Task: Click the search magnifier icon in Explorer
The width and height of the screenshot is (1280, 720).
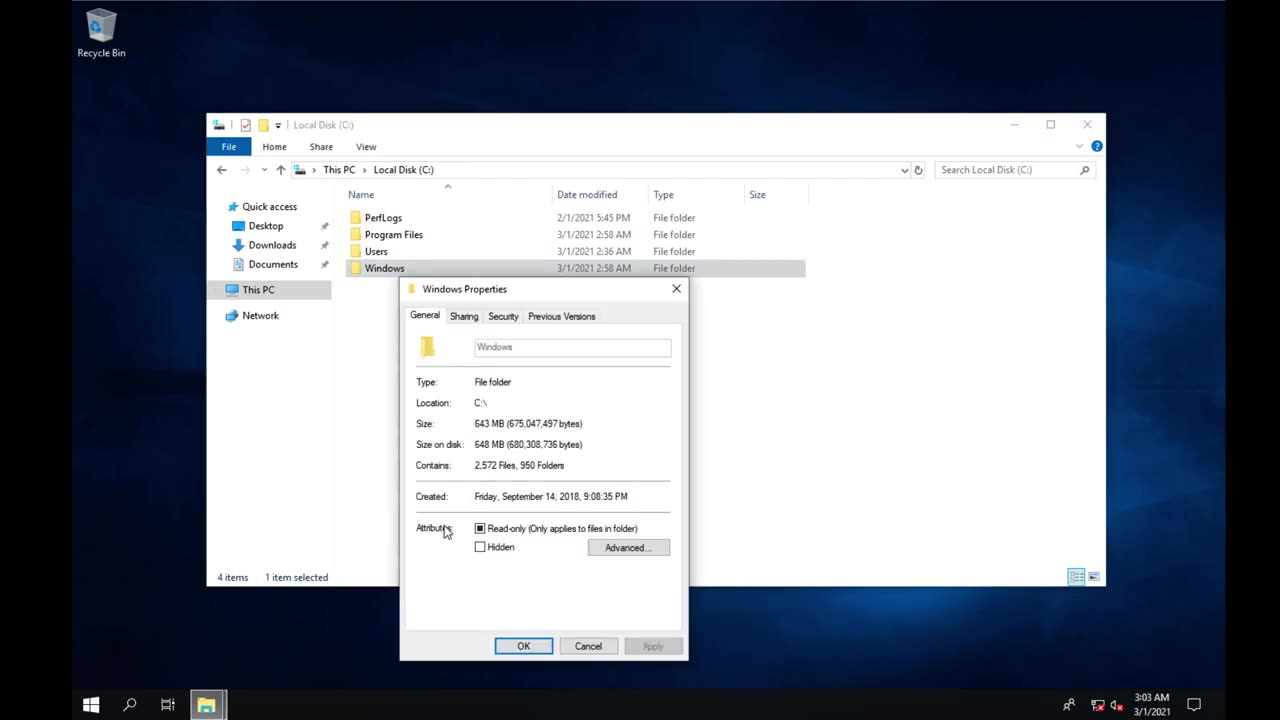Action: pyautogui.click(x=1084, y=170)
